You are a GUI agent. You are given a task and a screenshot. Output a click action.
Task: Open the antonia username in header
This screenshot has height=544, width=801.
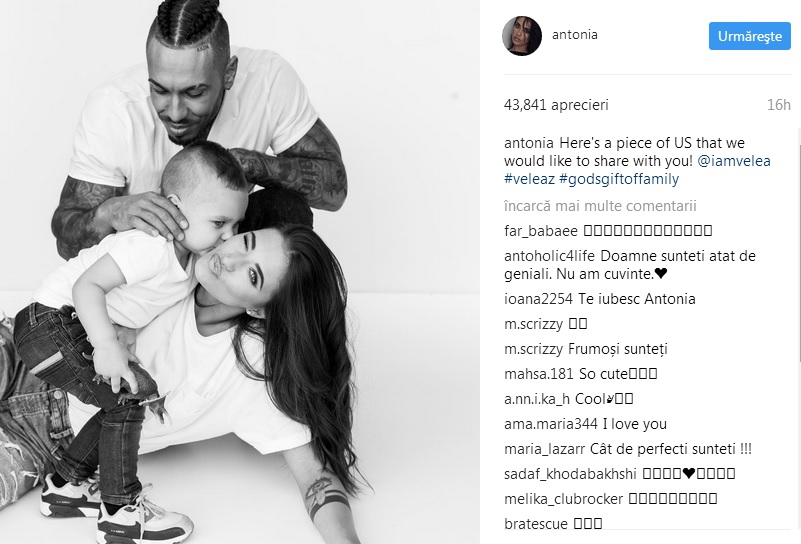click(x=575, y=35)
